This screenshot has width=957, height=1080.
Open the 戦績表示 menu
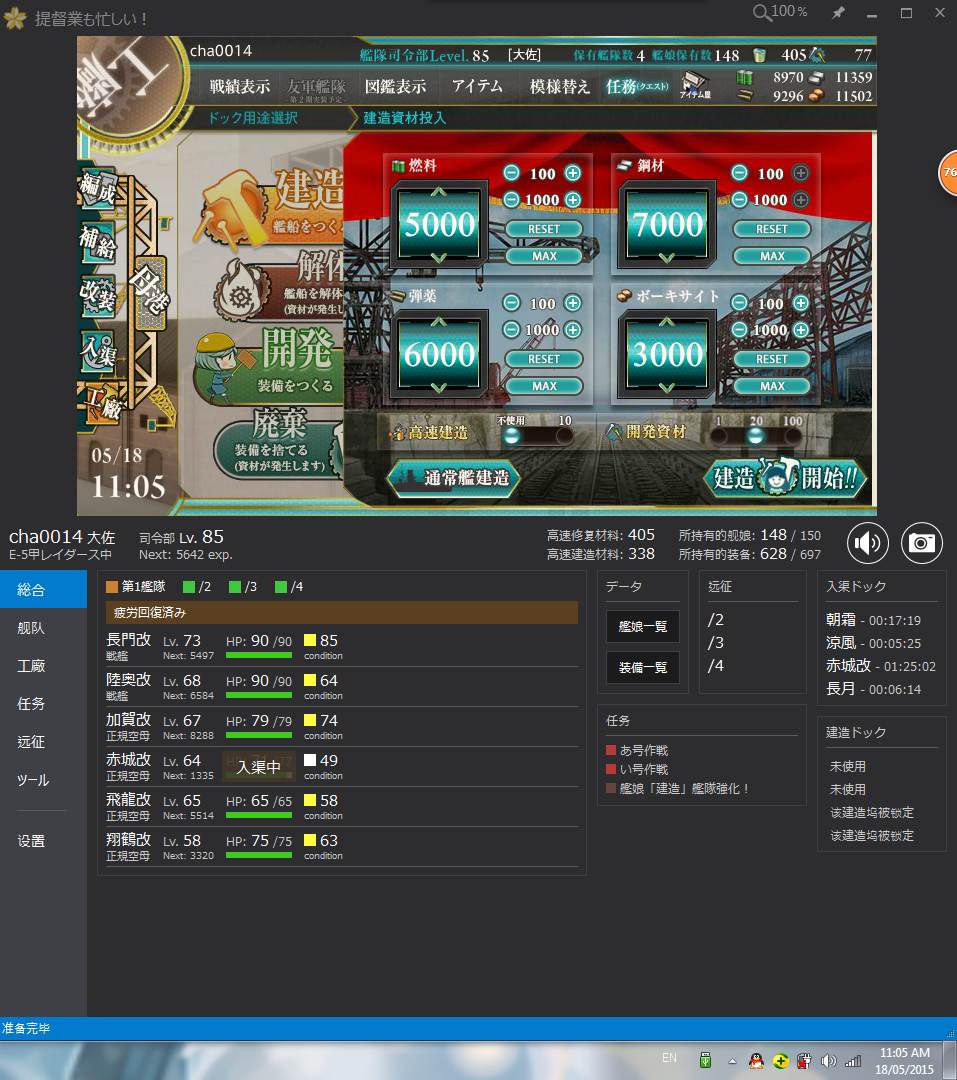click(x=240, y=87)
